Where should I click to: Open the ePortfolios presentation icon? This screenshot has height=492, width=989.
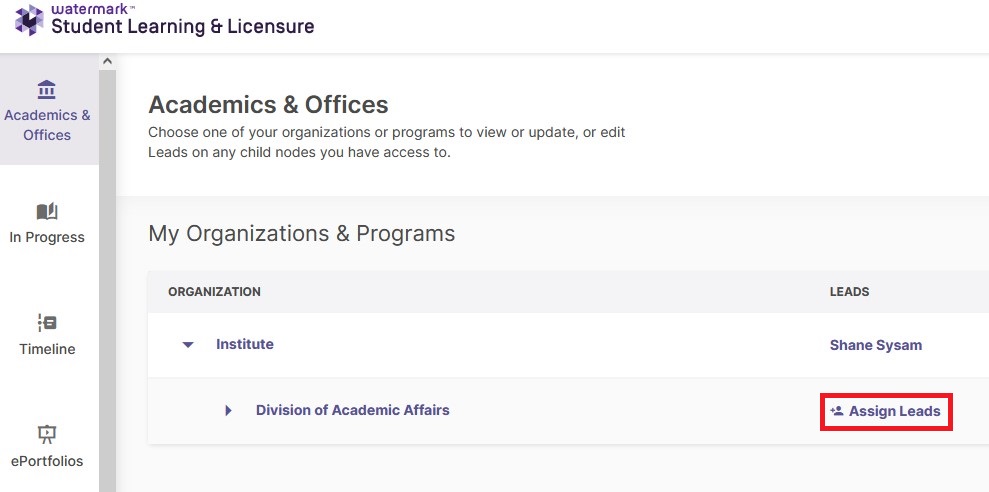click(x=47, y=435)
